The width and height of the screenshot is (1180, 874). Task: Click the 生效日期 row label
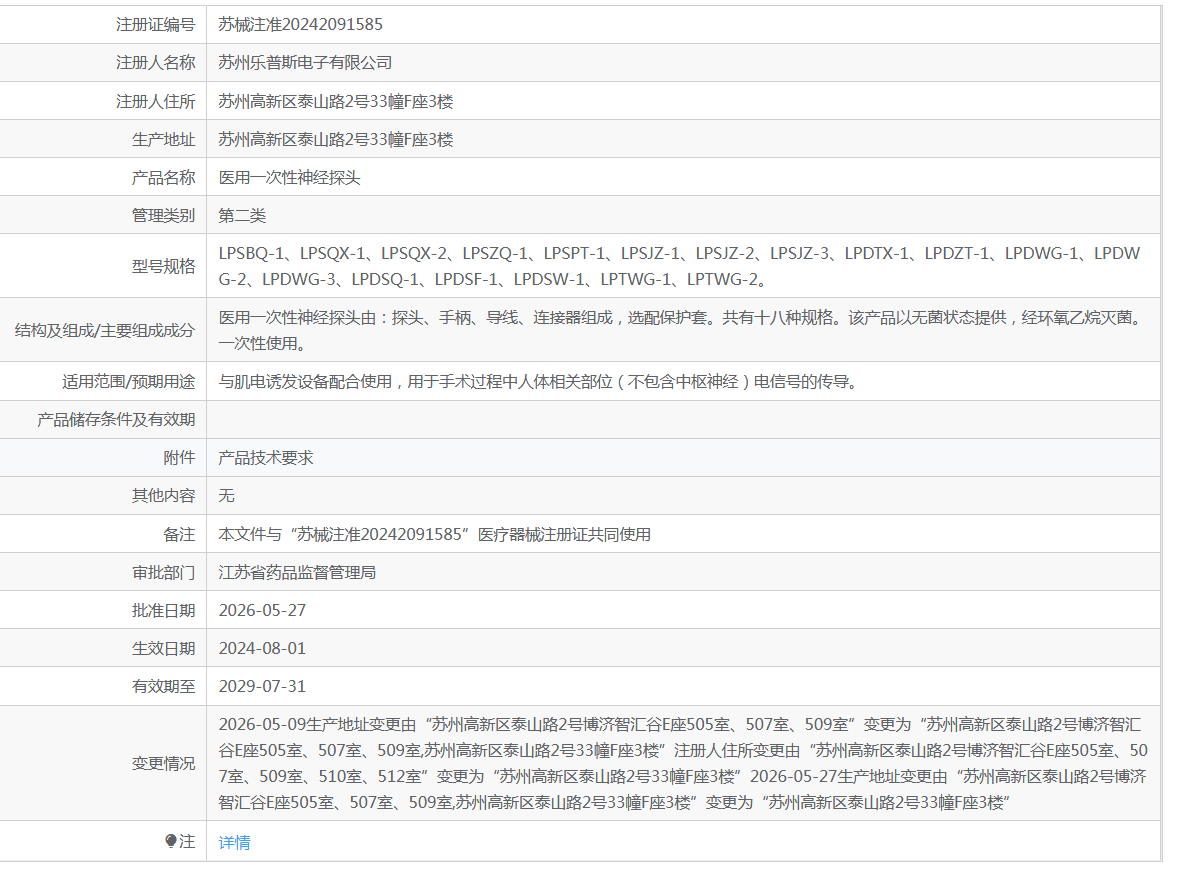[163, 648]
